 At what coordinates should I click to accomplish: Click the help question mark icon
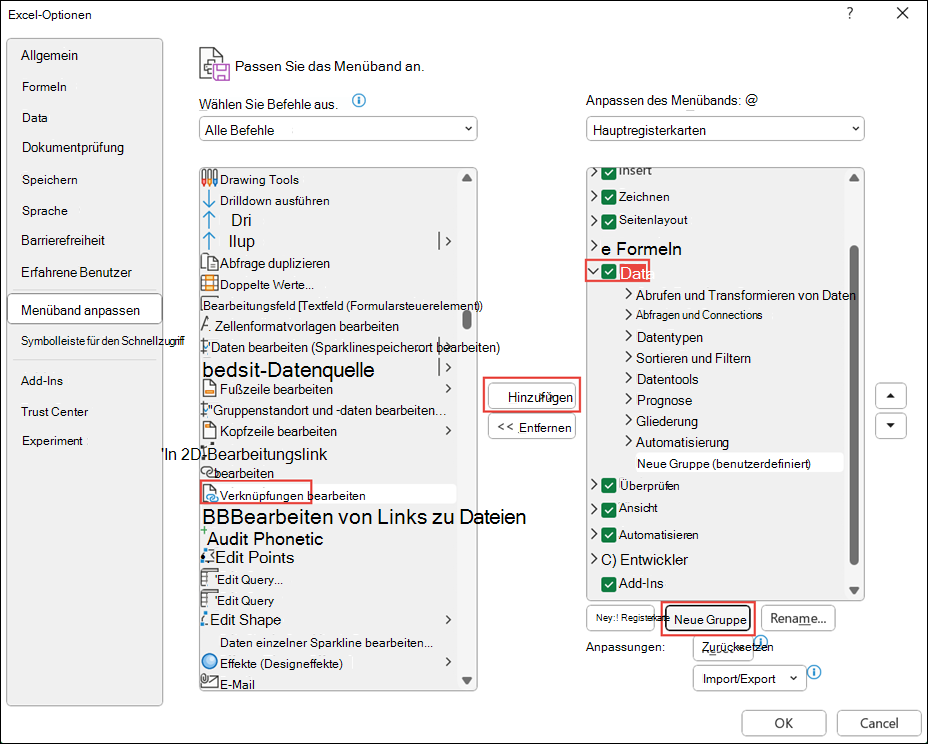pos(850,13)
